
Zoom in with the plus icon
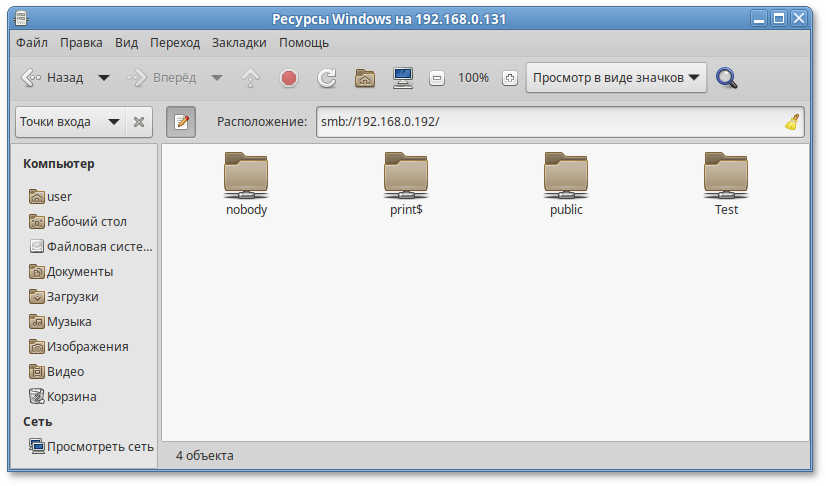[x=509, y=78]
